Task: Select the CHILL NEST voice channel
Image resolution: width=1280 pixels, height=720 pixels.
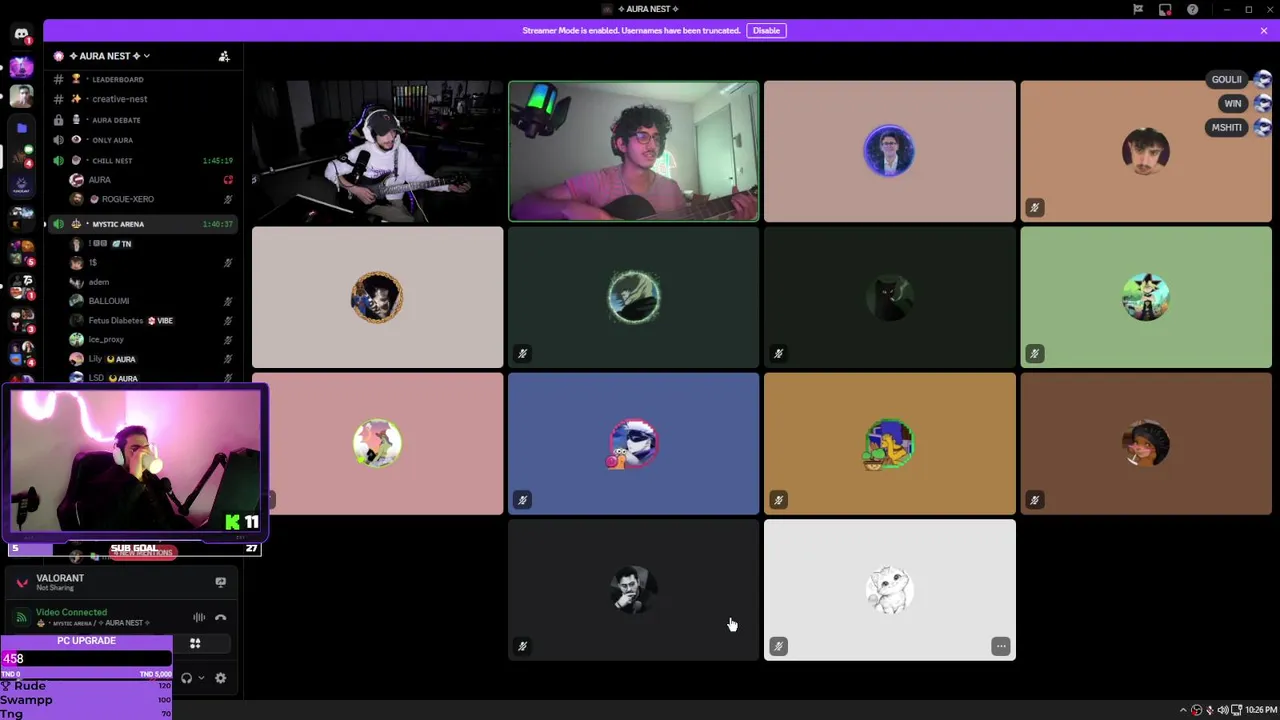Action: pos(143,160)
